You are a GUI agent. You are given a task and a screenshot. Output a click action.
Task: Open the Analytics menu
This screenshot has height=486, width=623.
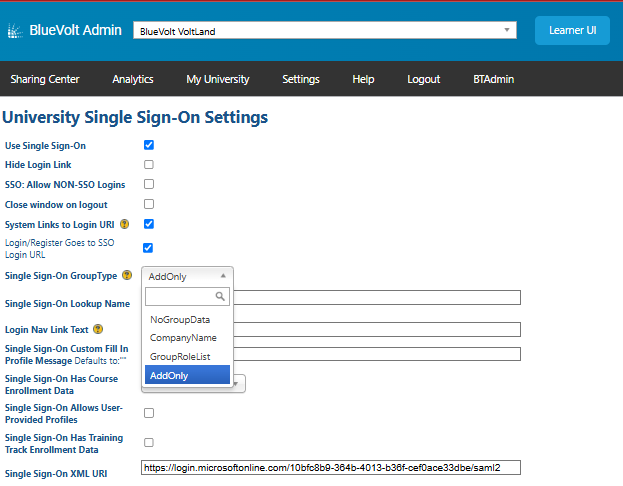[x=133, y=79]
